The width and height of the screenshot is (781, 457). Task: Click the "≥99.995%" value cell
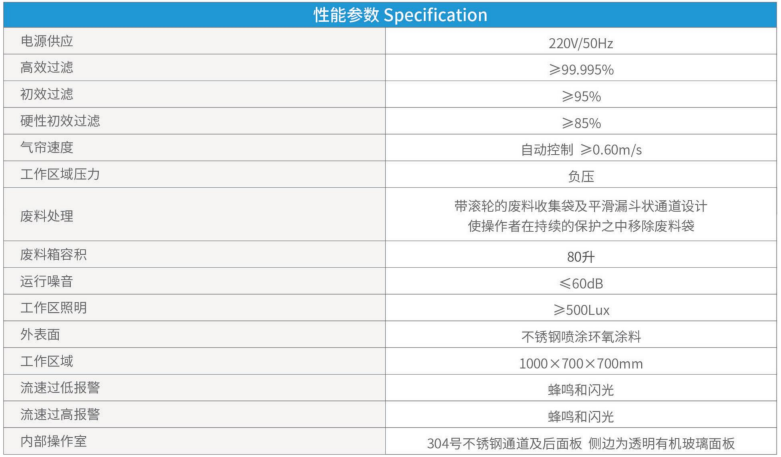pyautogui.click(x=581, y=70)
